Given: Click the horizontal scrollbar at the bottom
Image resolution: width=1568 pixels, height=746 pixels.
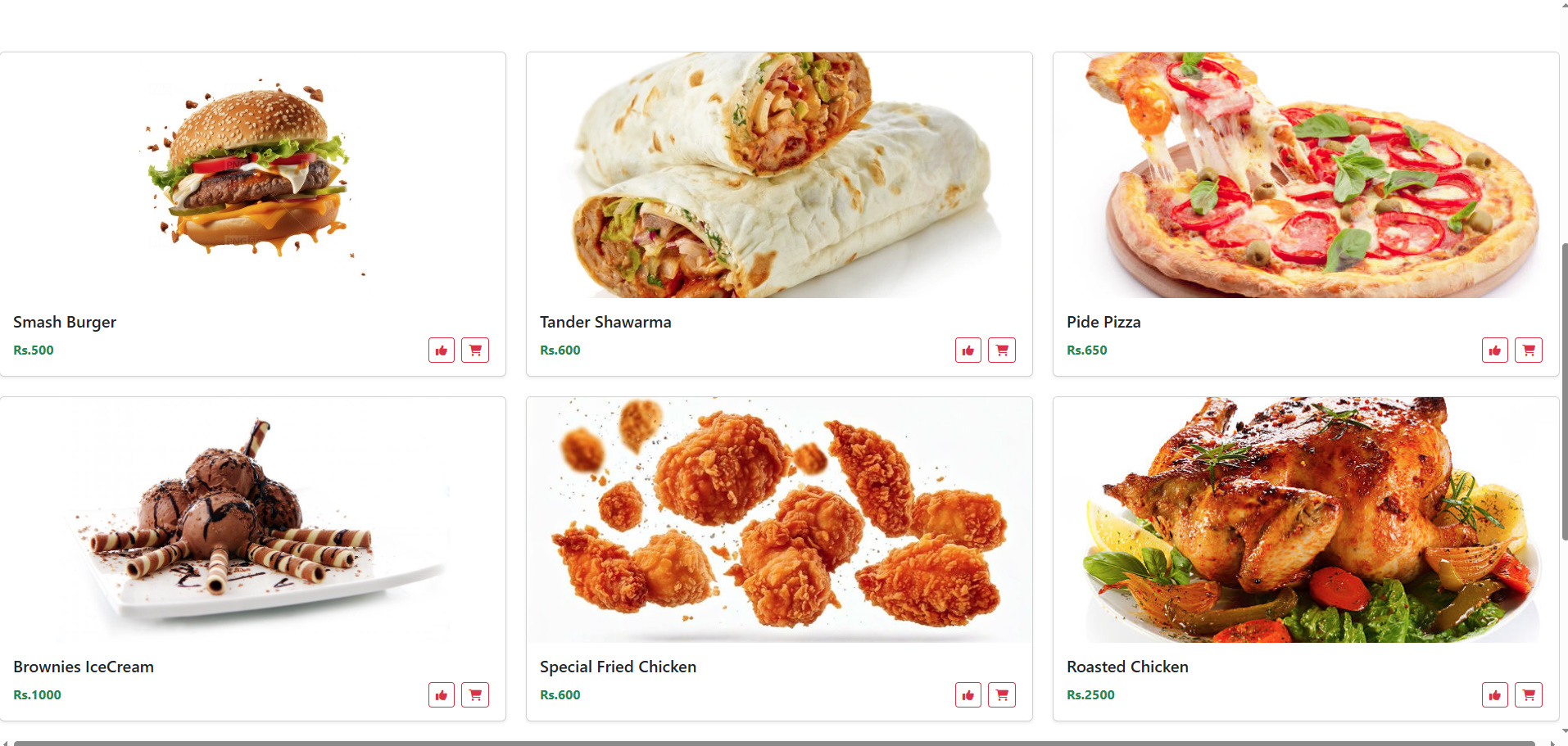Looking at the screenshot, I should (x=774, y=743).
